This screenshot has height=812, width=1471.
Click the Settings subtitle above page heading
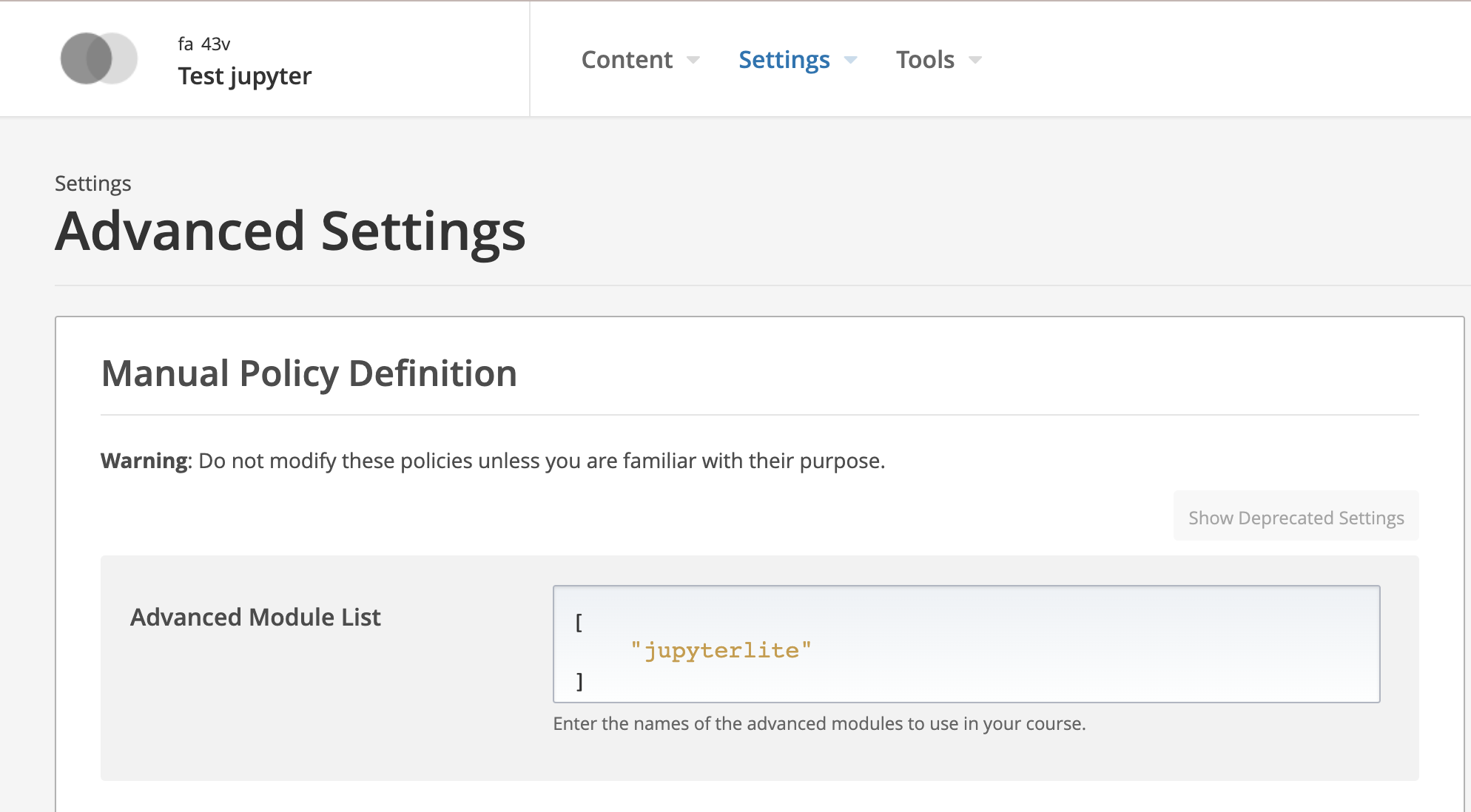pyautogui.click(x=93, y=183)
